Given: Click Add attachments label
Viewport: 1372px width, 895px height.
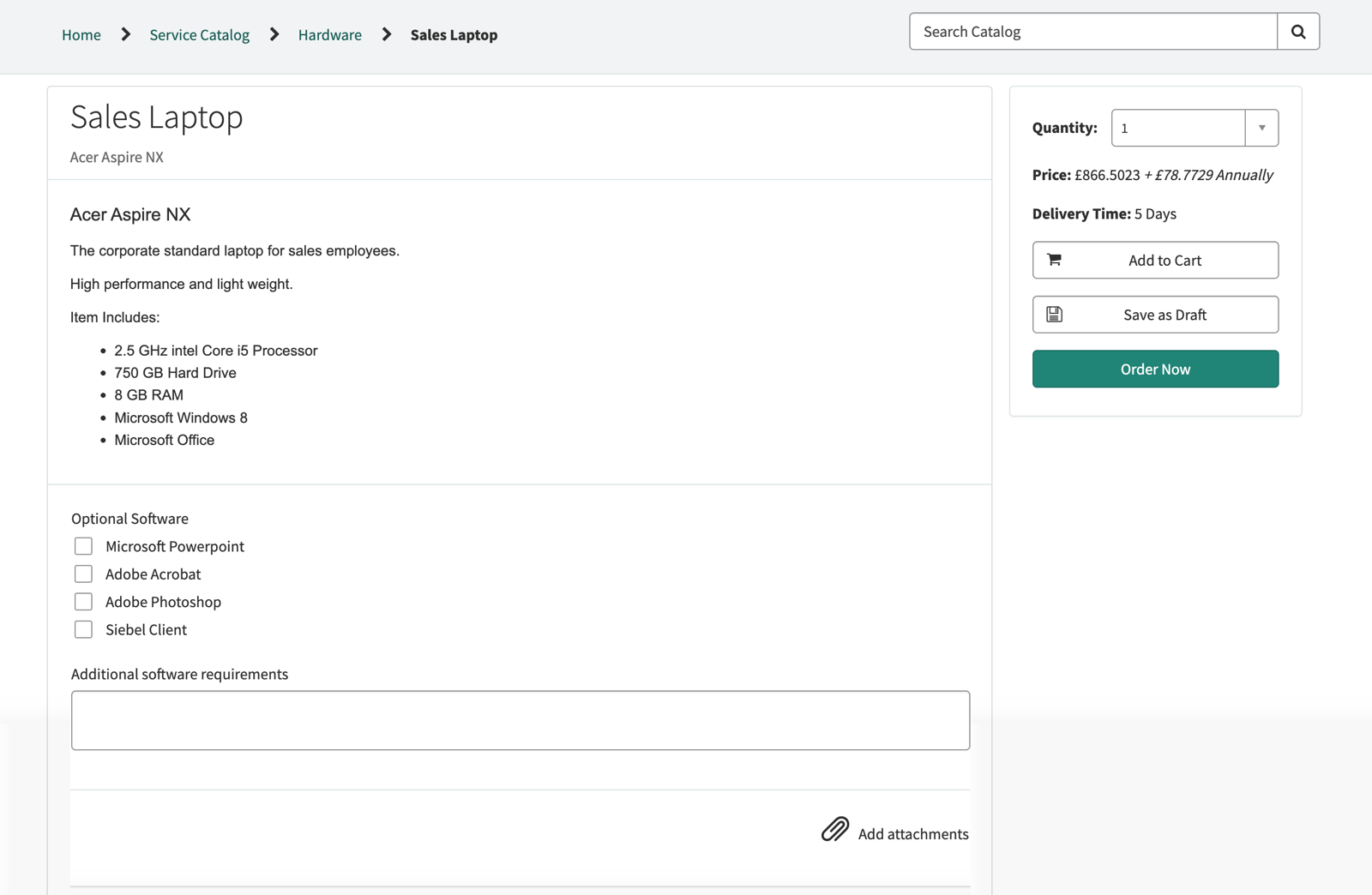Looking at the screenshot, I should 913,834.
